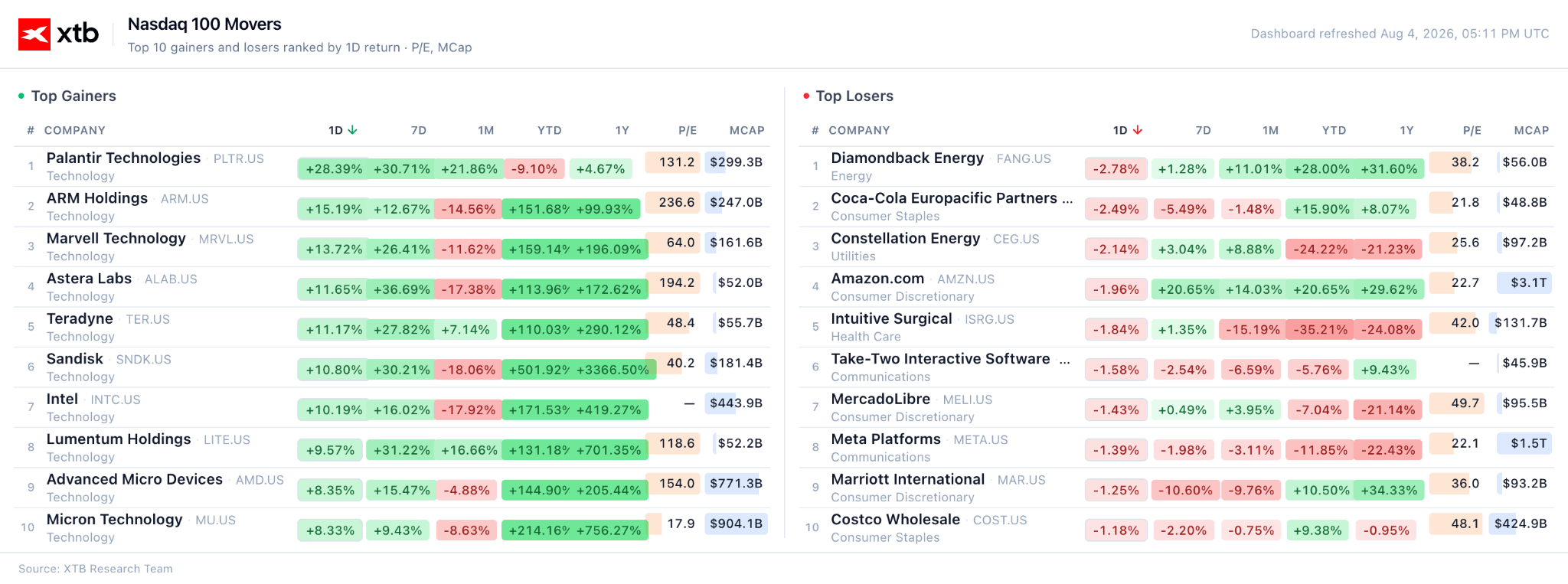Open Astera Labs company name

point(89,279)
